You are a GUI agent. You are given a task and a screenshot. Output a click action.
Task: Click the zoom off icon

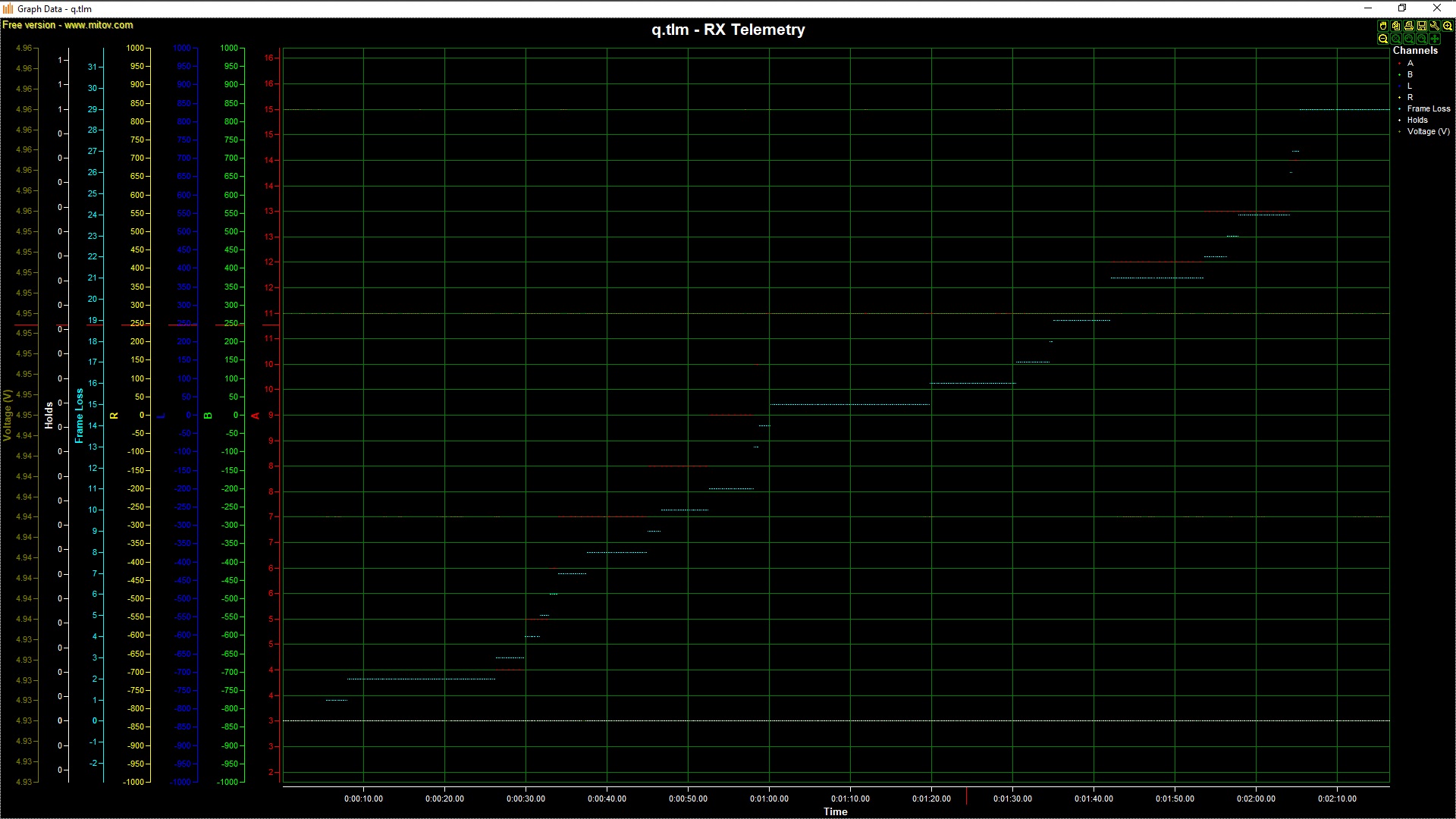pos(1396,39)
